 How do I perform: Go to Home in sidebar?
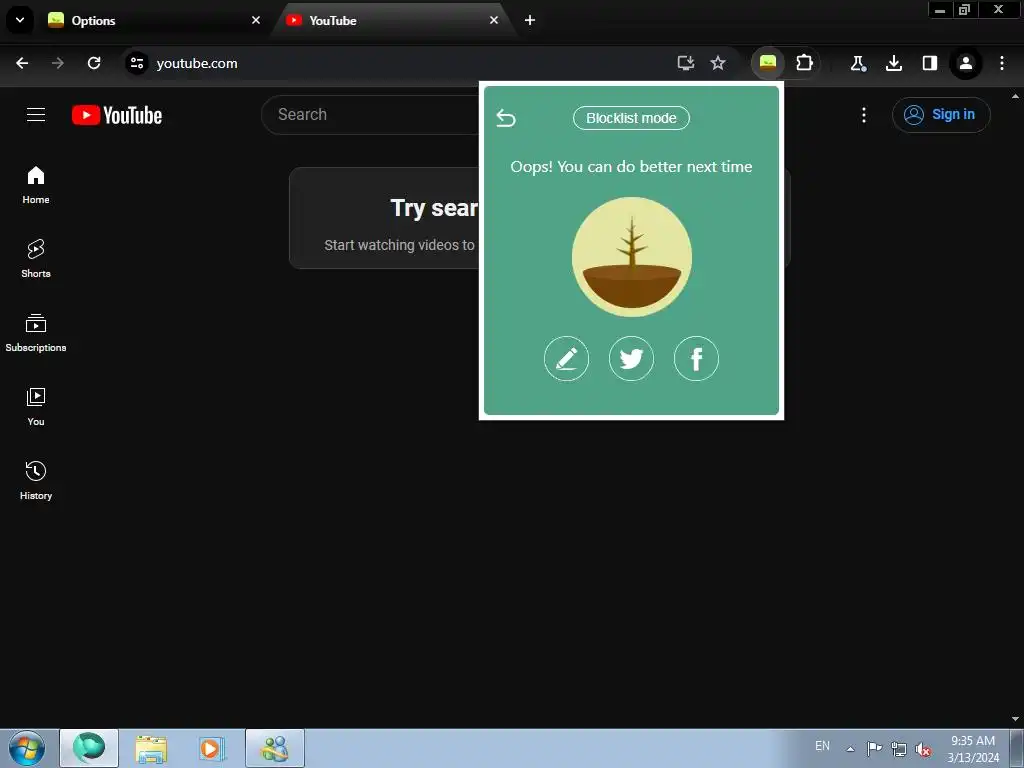(36, 185)
